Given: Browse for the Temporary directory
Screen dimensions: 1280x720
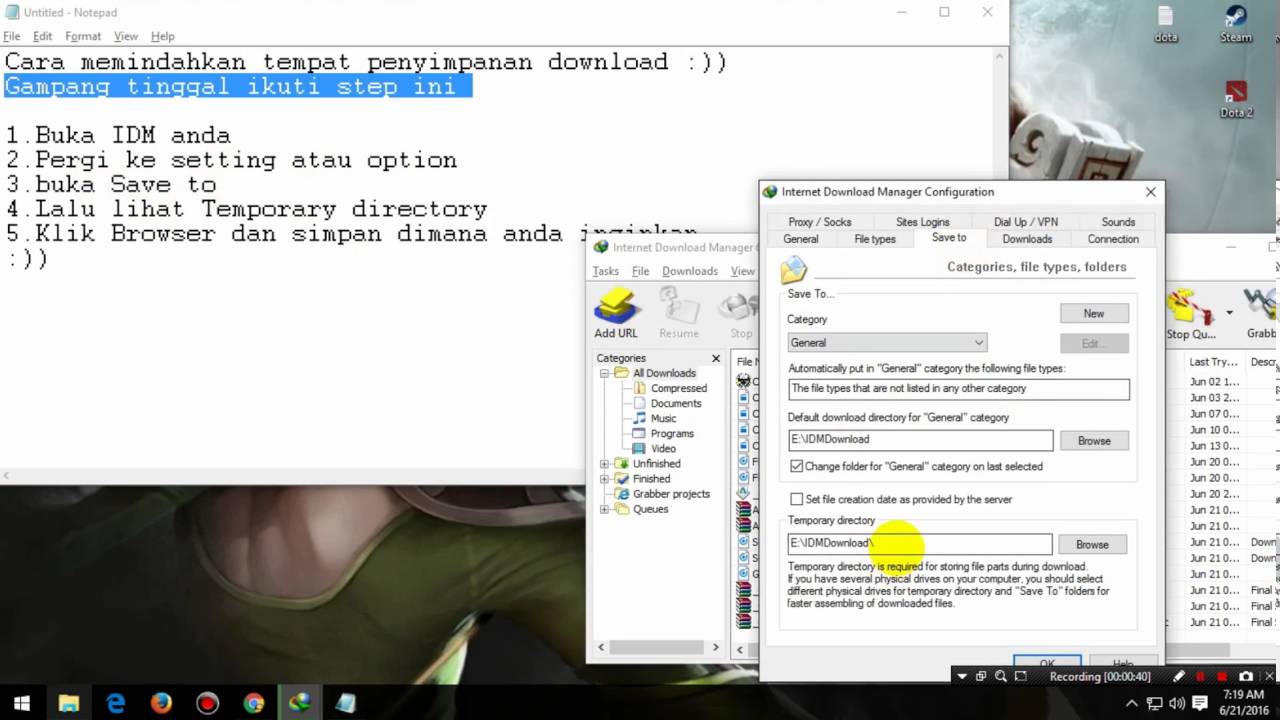Looking at the screenshot, I should (1092, 545).
